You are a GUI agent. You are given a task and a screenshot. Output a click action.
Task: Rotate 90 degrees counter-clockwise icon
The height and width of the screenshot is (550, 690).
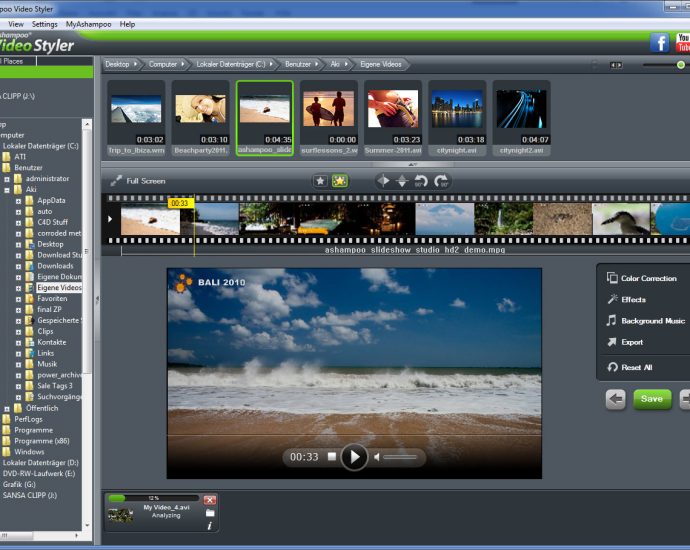click(421, 181)
